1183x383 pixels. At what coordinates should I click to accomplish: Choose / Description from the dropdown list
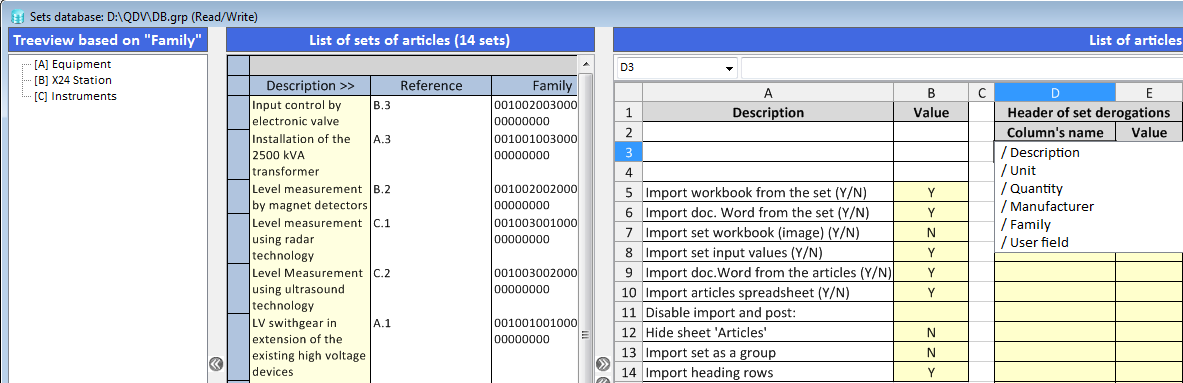(1040, 152)
